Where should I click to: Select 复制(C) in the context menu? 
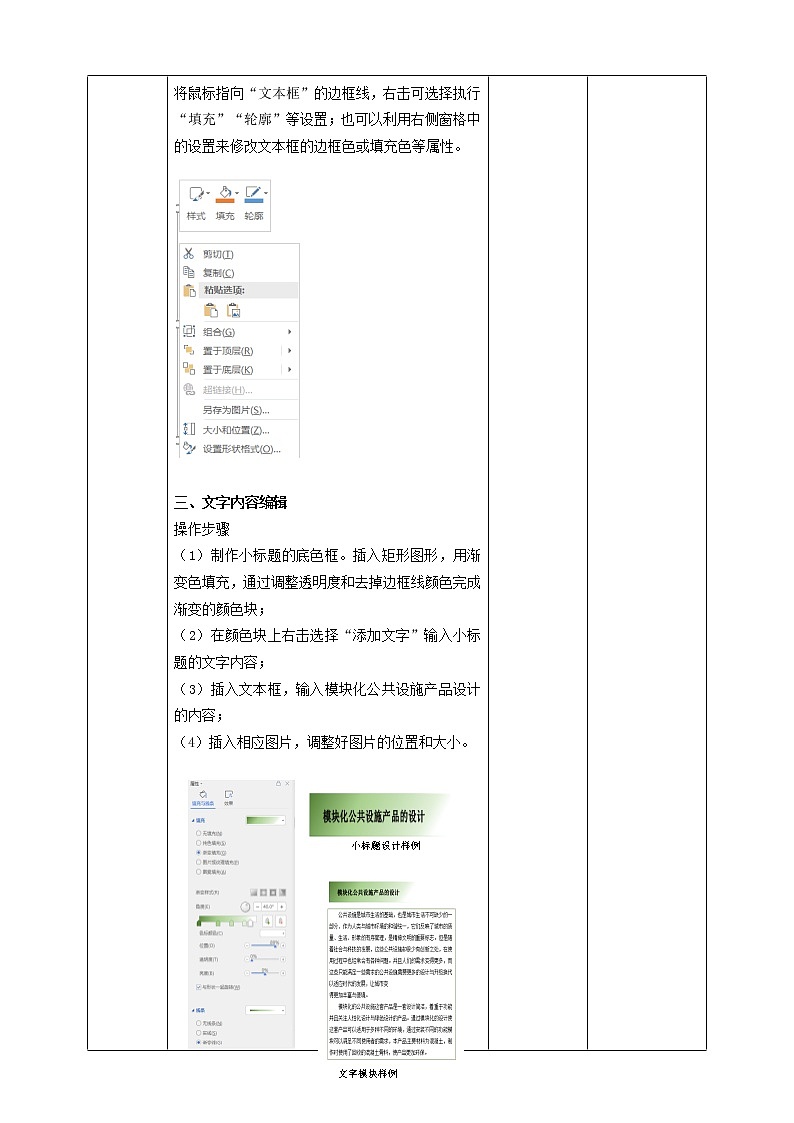(x=218, y=273)
